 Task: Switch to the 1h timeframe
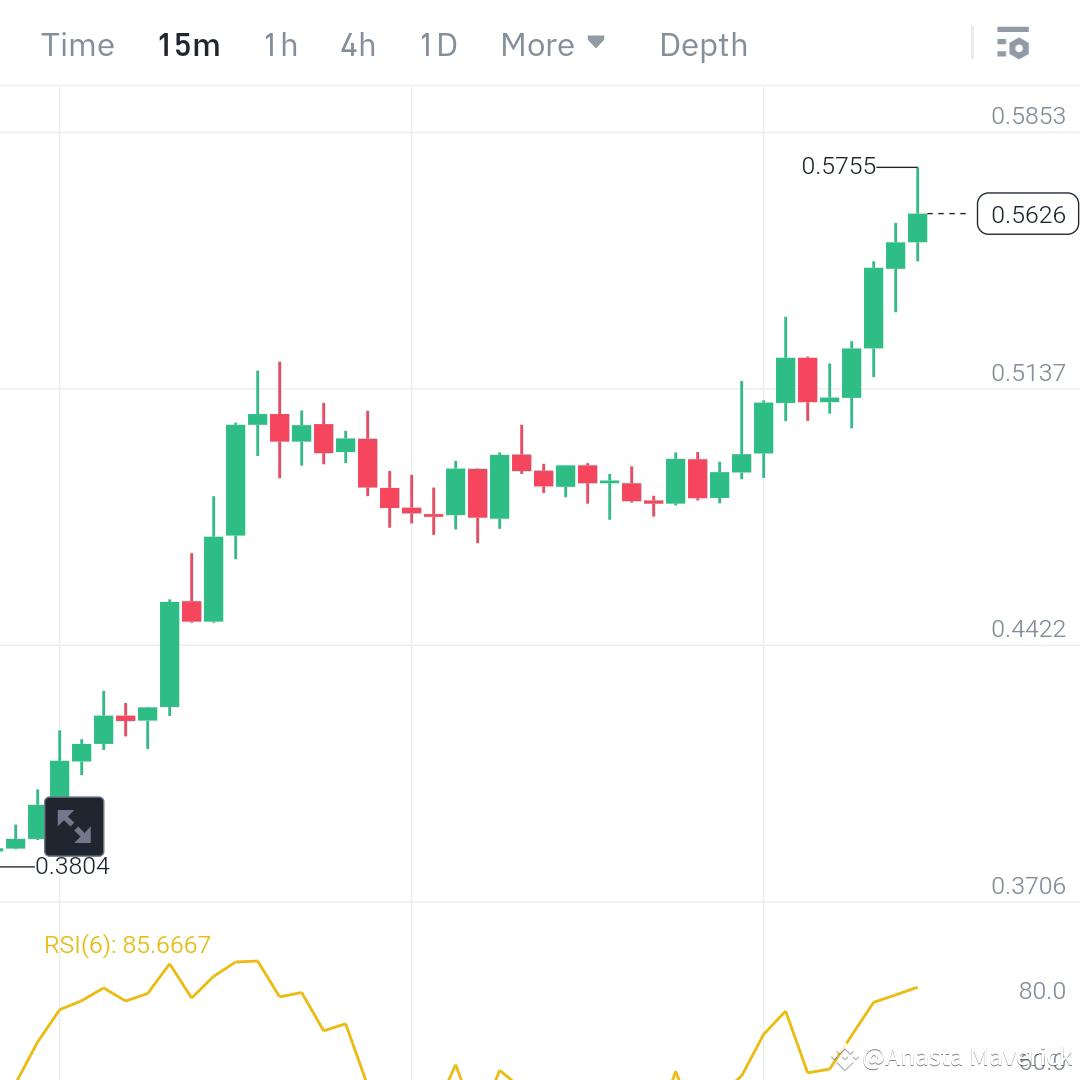tap(280, 44)
